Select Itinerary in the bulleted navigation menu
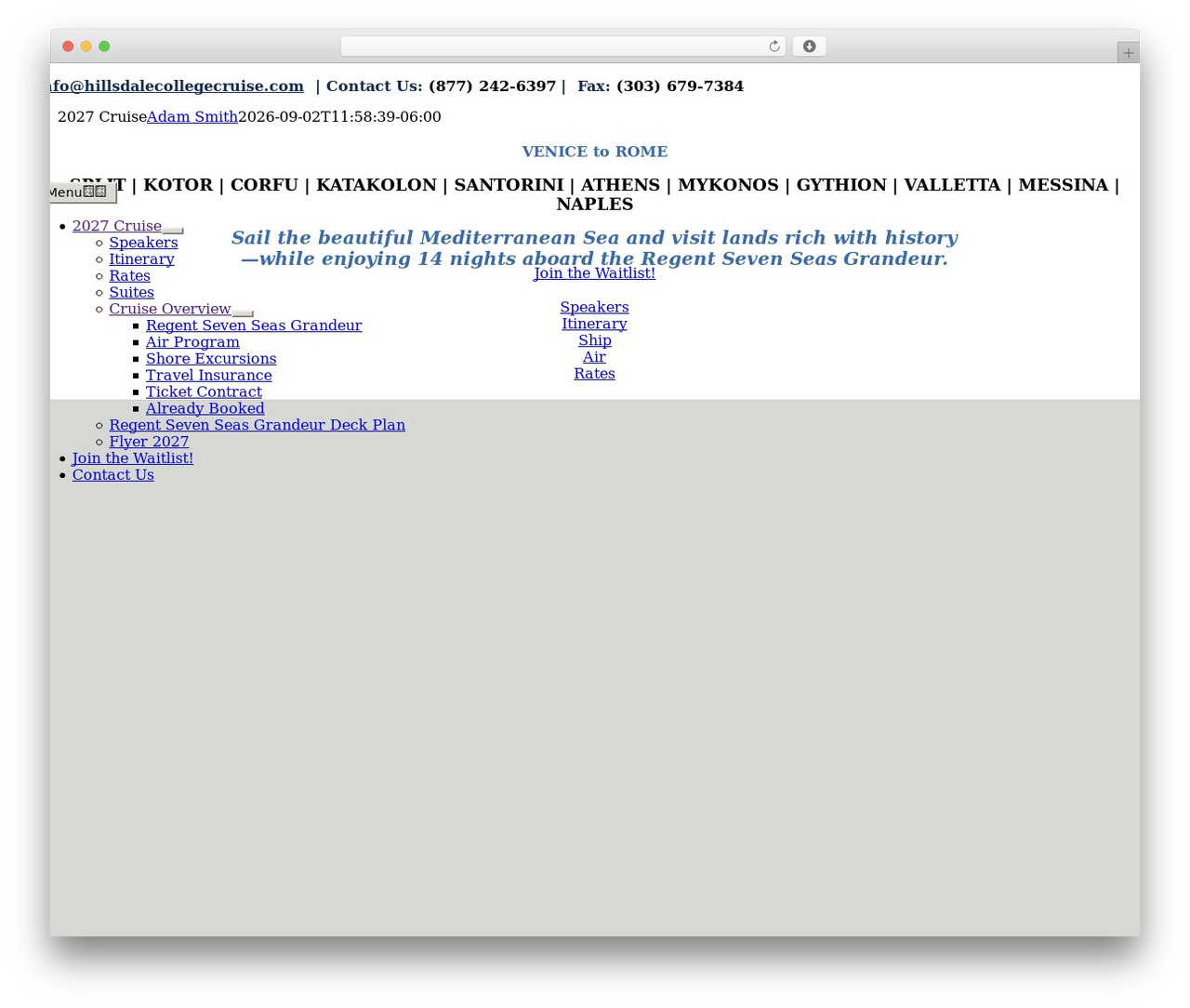Screen dimensions: 1190x1008 click(x=141, y=259)
